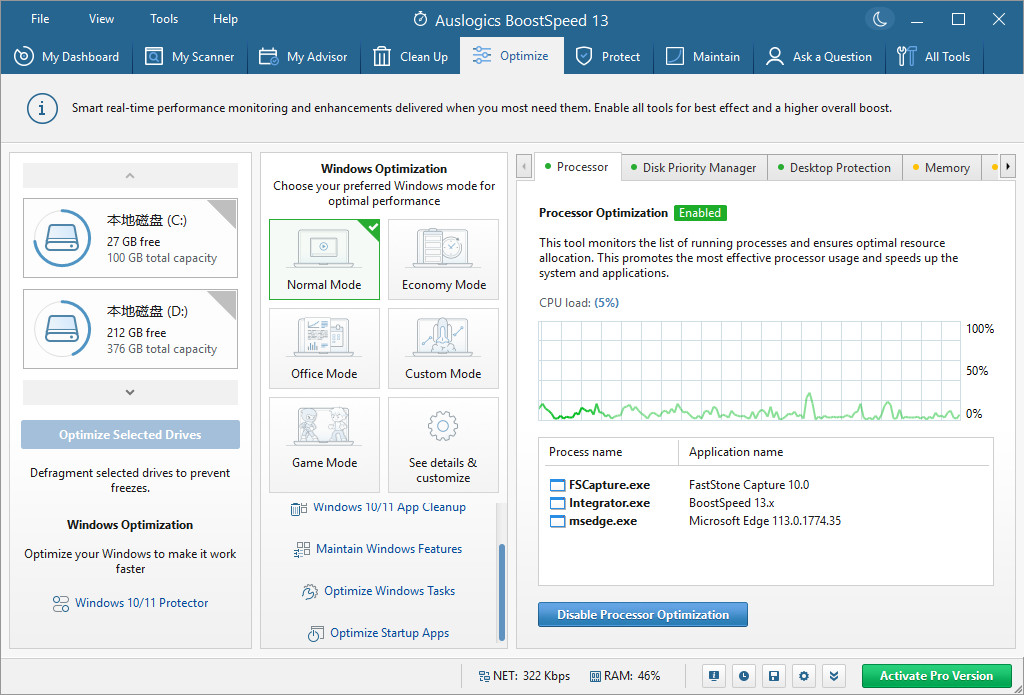Open Windows 10/11 App Cleanup link
This screenshot has width=1024, height=695.
click(389, 508)
